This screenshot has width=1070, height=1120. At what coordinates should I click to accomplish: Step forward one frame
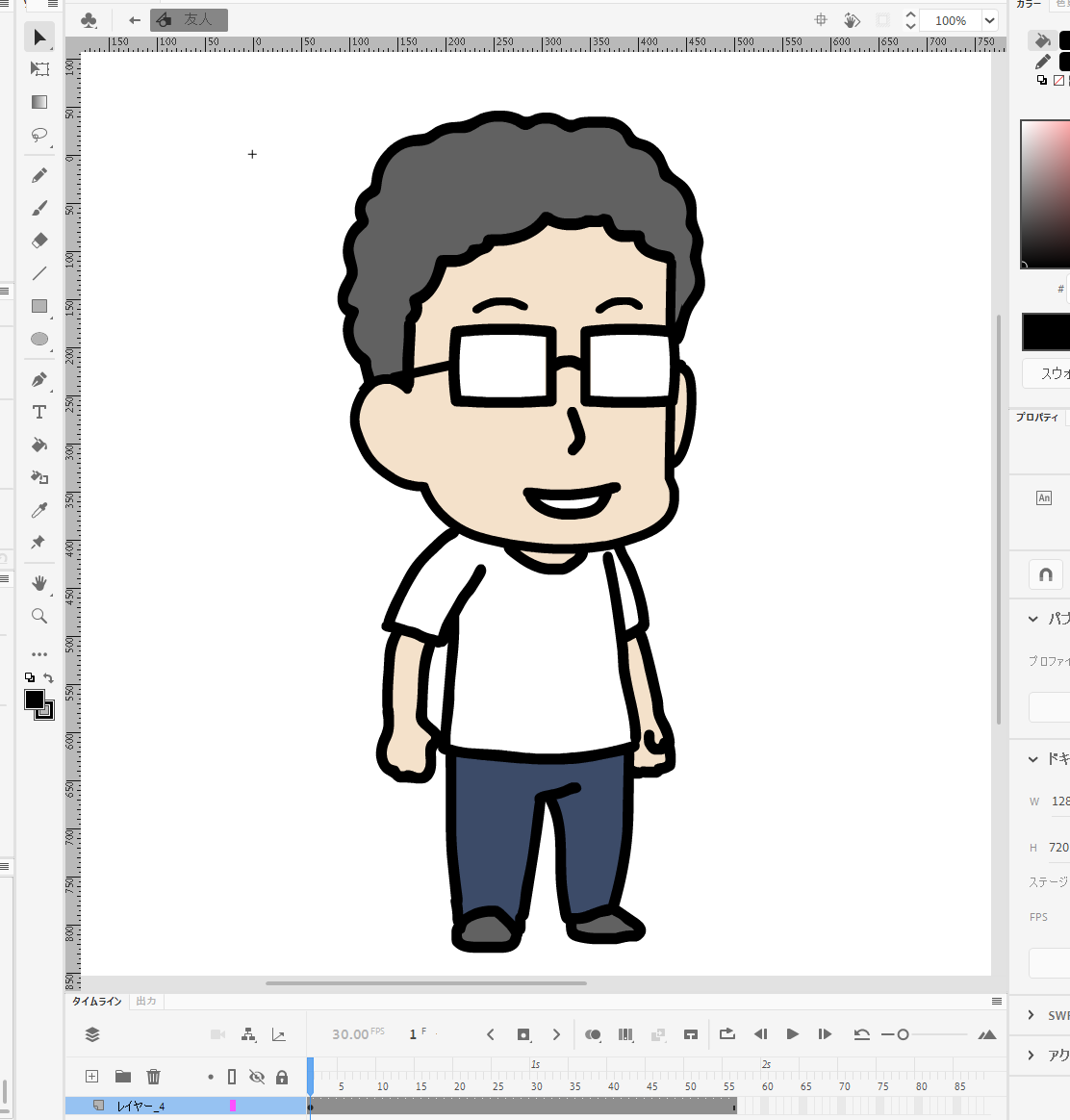click(825, 1034)
